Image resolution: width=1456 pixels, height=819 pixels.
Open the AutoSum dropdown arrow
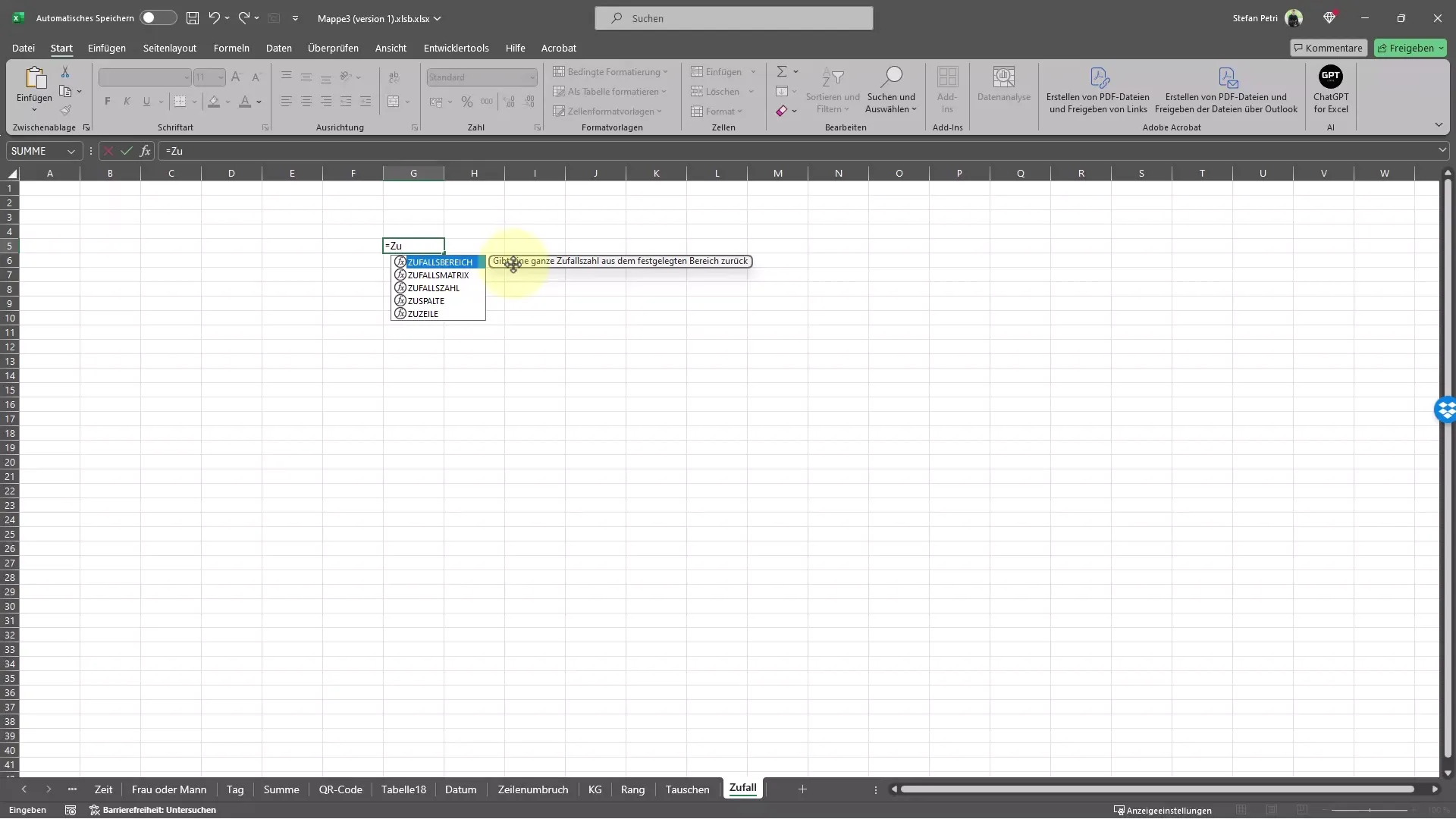tap(795, 72)
